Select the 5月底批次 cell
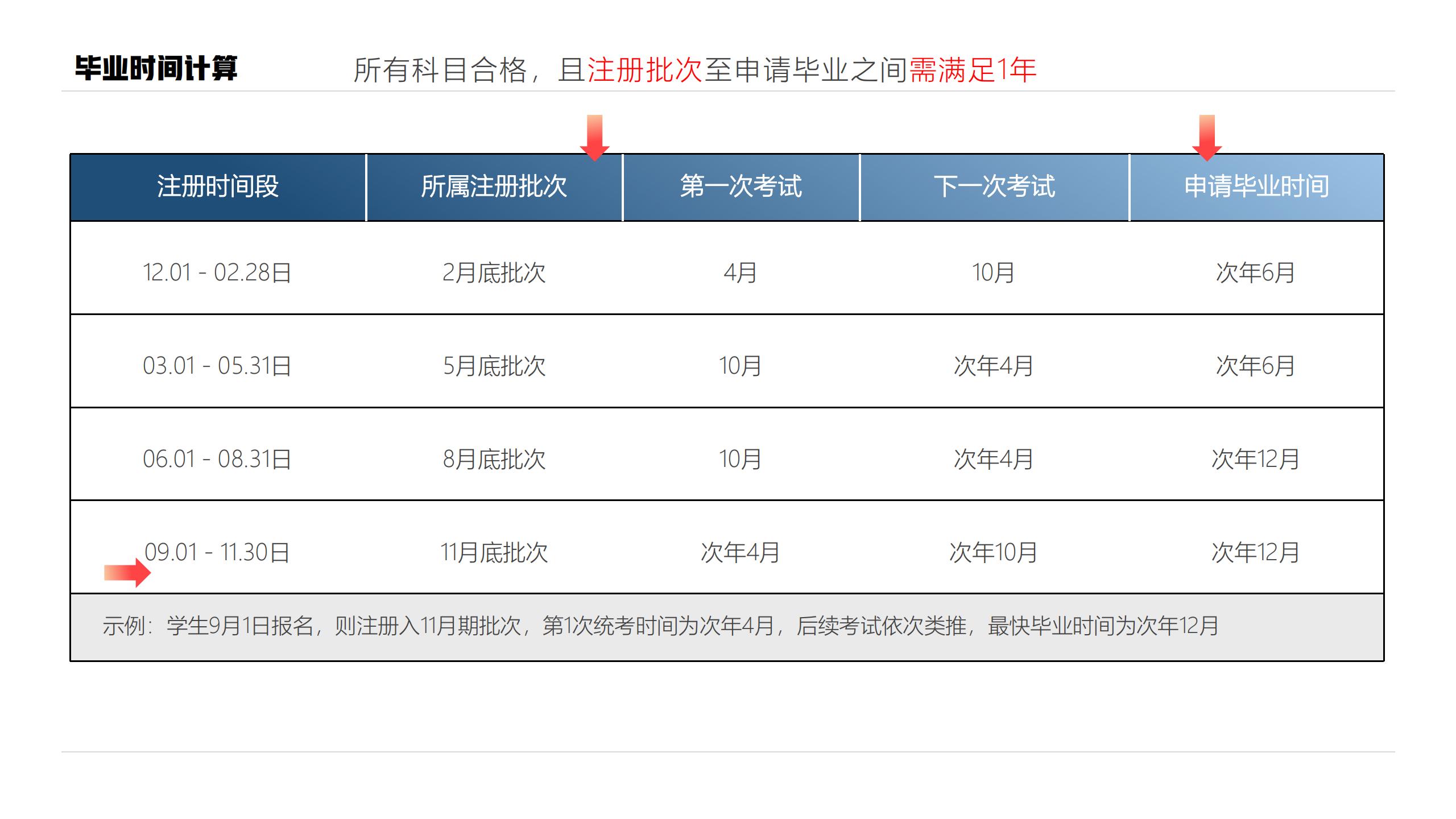 494,366
